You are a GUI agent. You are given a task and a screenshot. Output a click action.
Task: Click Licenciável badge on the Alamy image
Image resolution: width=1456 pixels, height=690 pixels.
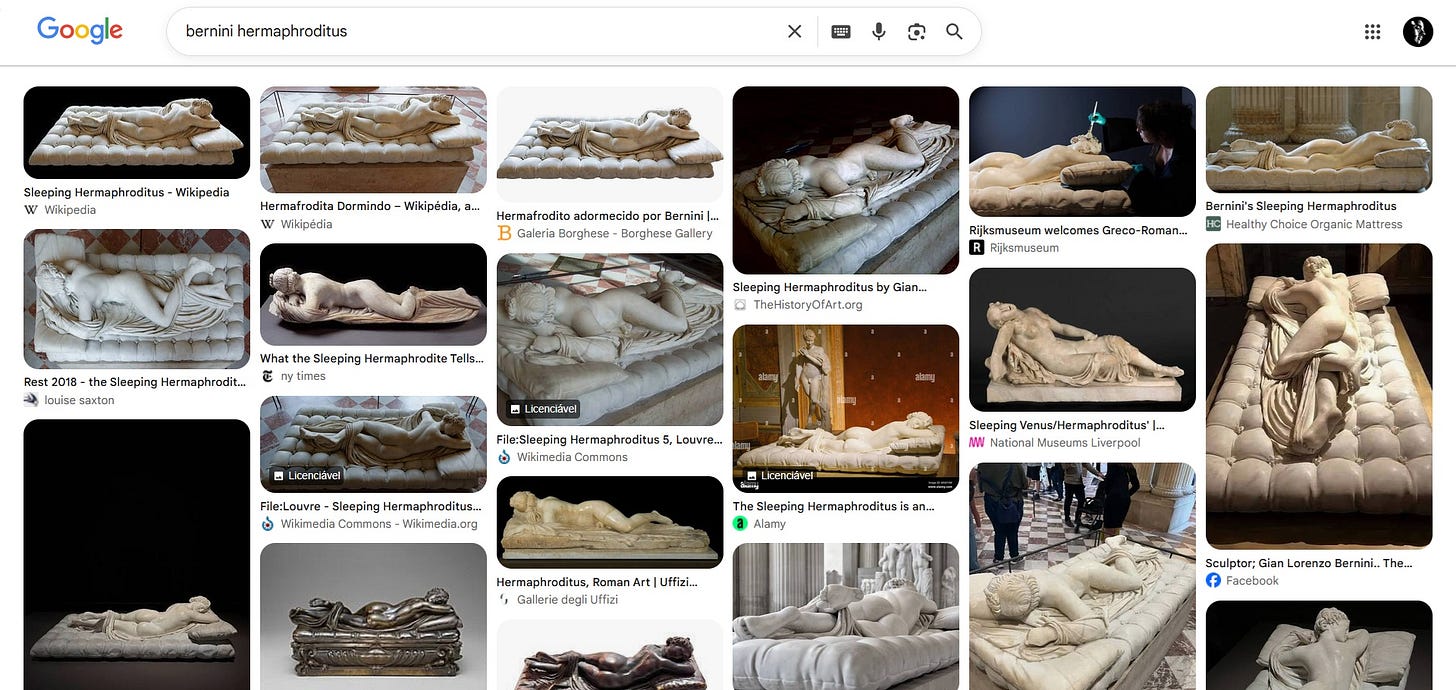781,476
